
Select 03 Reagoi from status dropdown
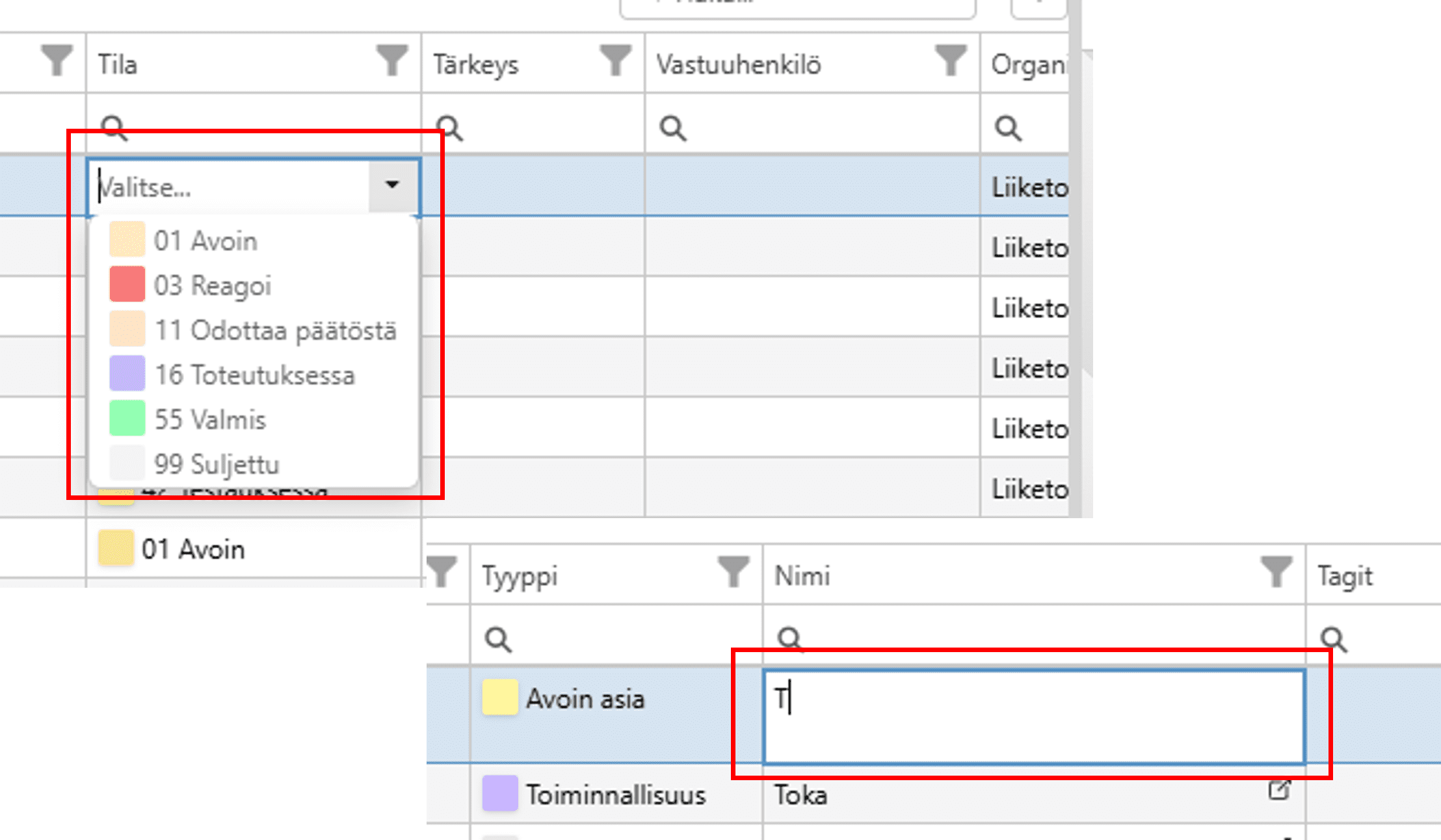click(212, 286)
